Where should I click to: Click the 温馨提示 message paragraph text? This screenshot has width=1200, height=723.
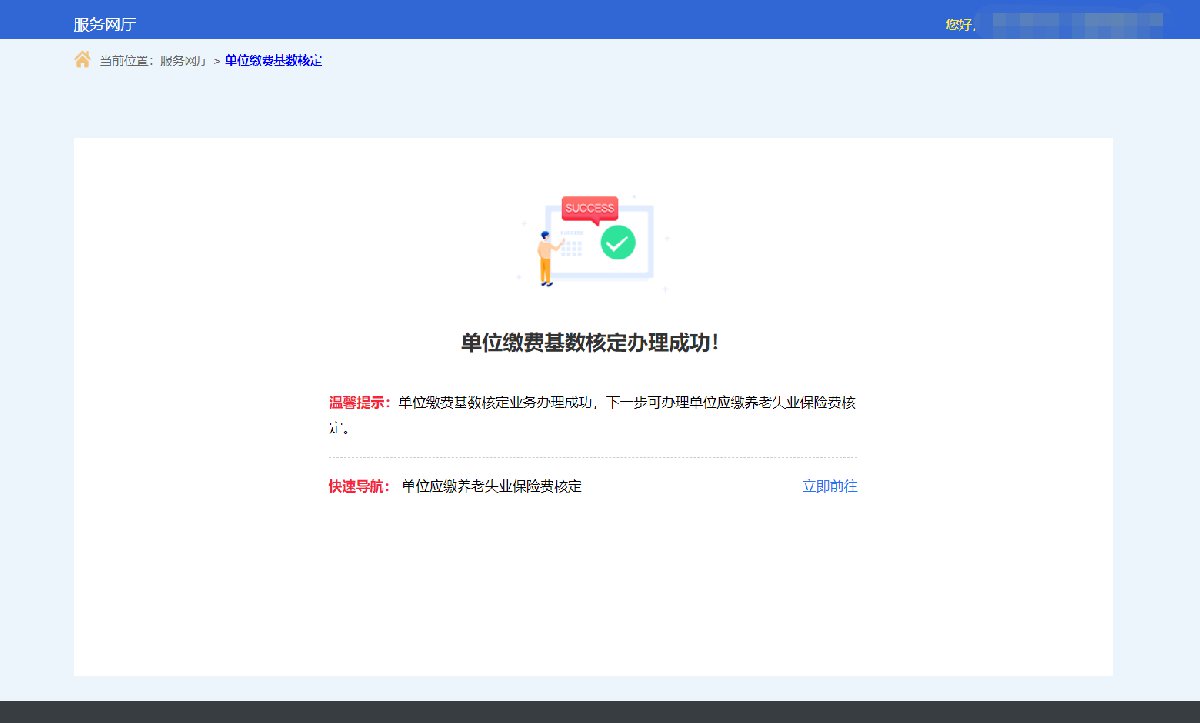click(626, 403)
